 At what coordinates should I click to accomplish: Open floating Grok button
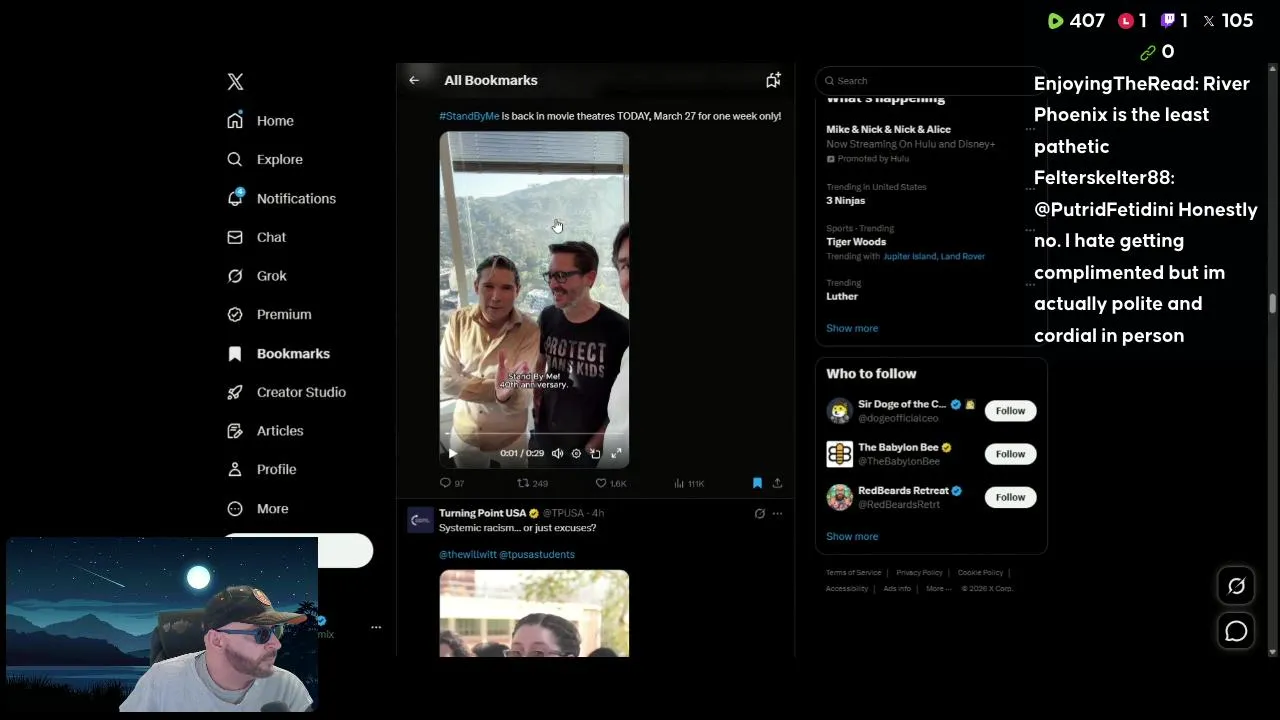point(1236,586)
